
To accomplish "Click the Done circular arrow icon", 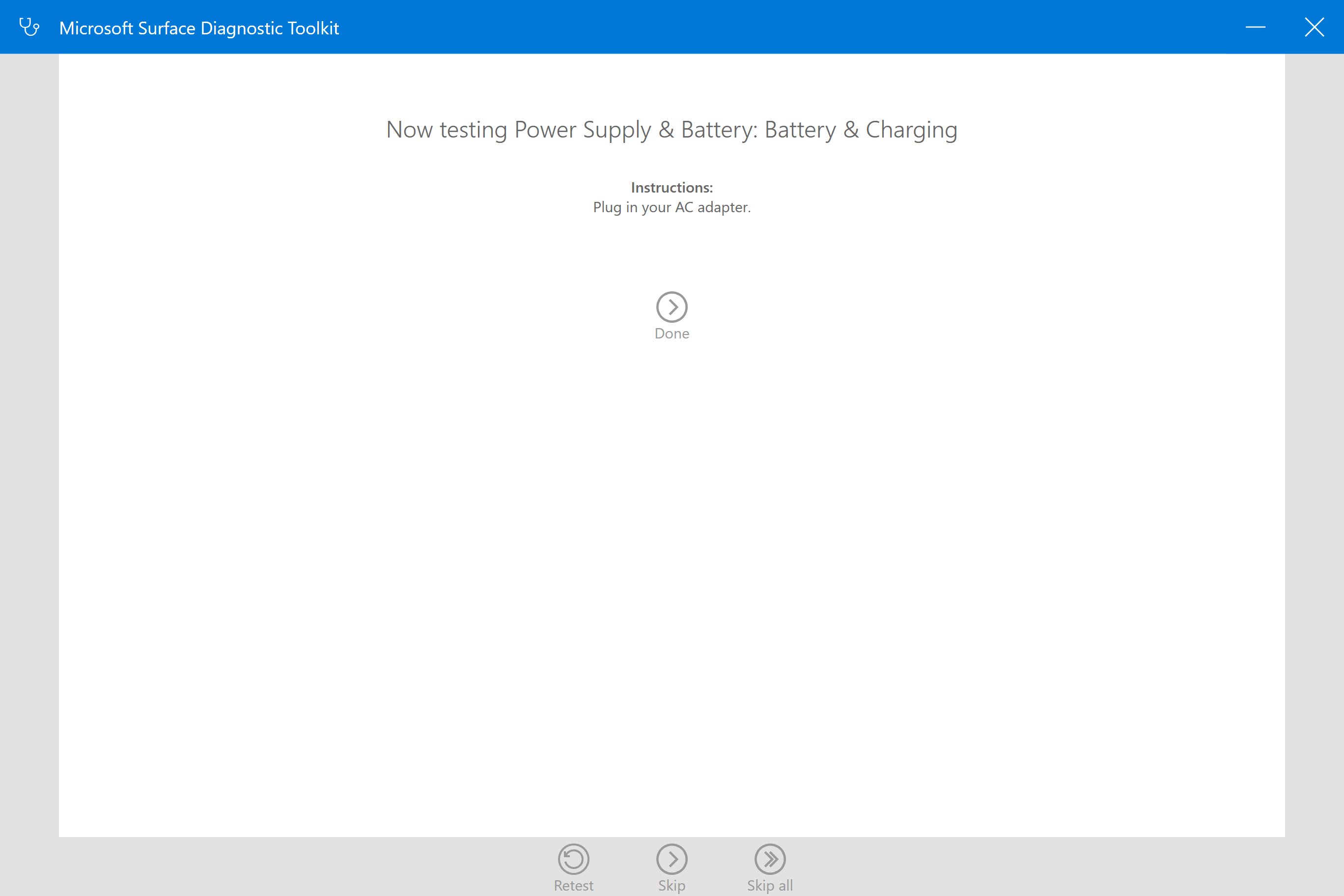I will tap(672, 307).
